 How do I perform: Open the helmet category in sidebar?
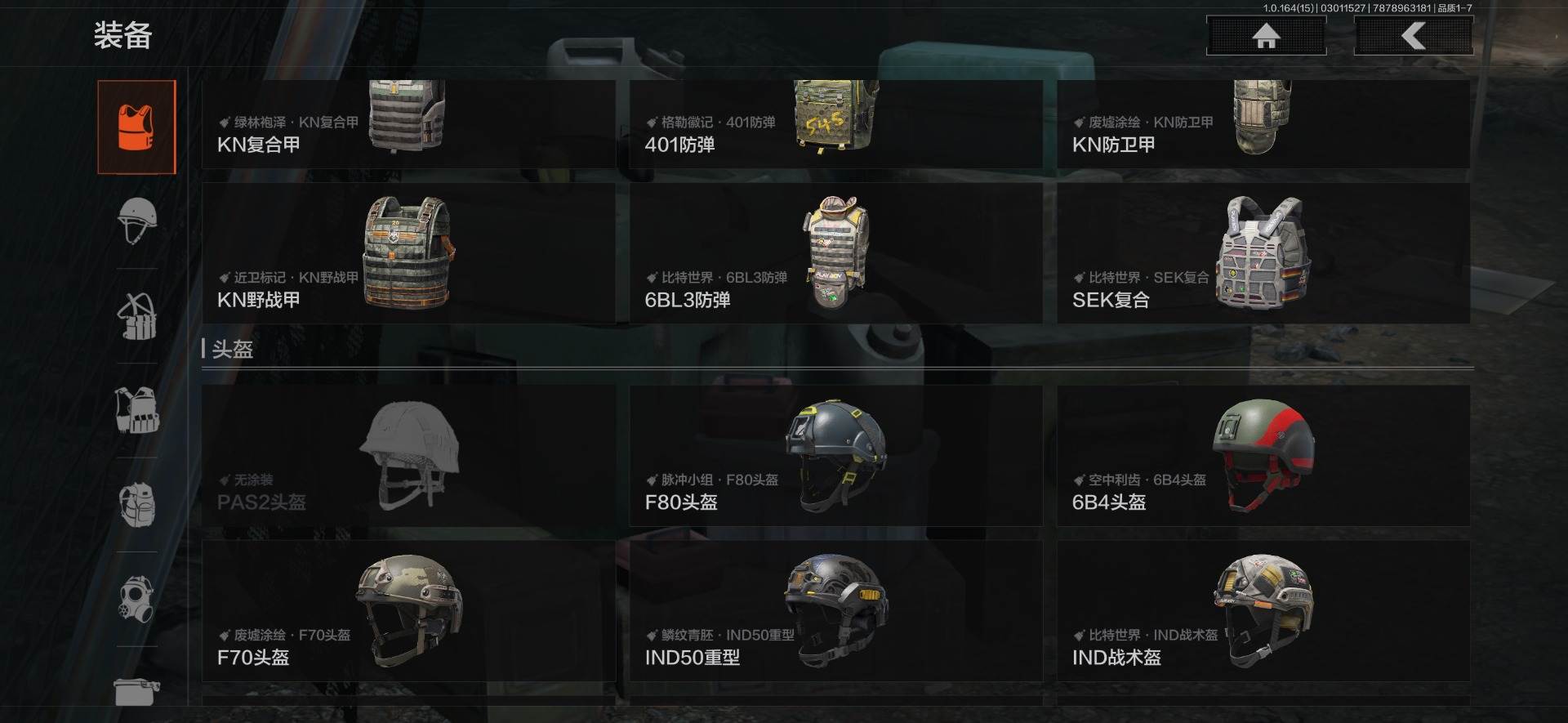click(136, 221)
